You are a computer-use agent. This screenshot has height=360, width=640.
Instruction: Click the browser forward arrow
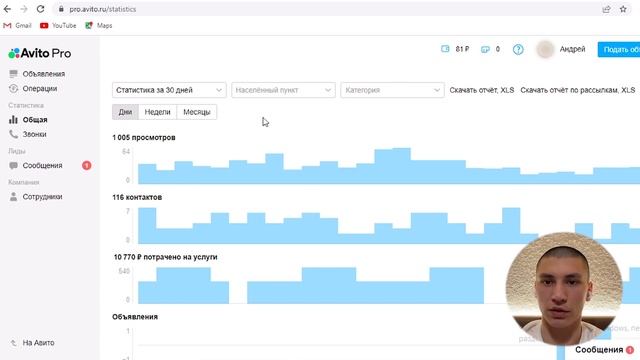point(24,9)
